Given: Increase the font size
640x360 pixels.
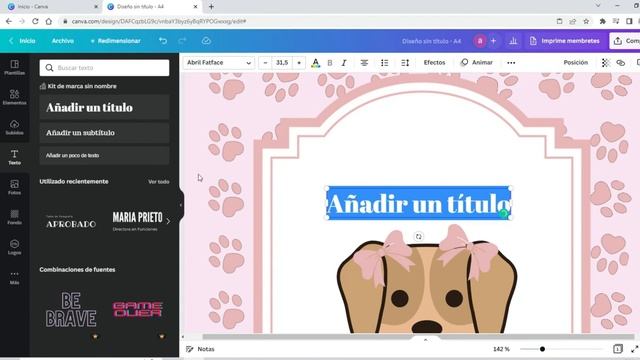Looking at the screenshot, I should click(299, 63).
